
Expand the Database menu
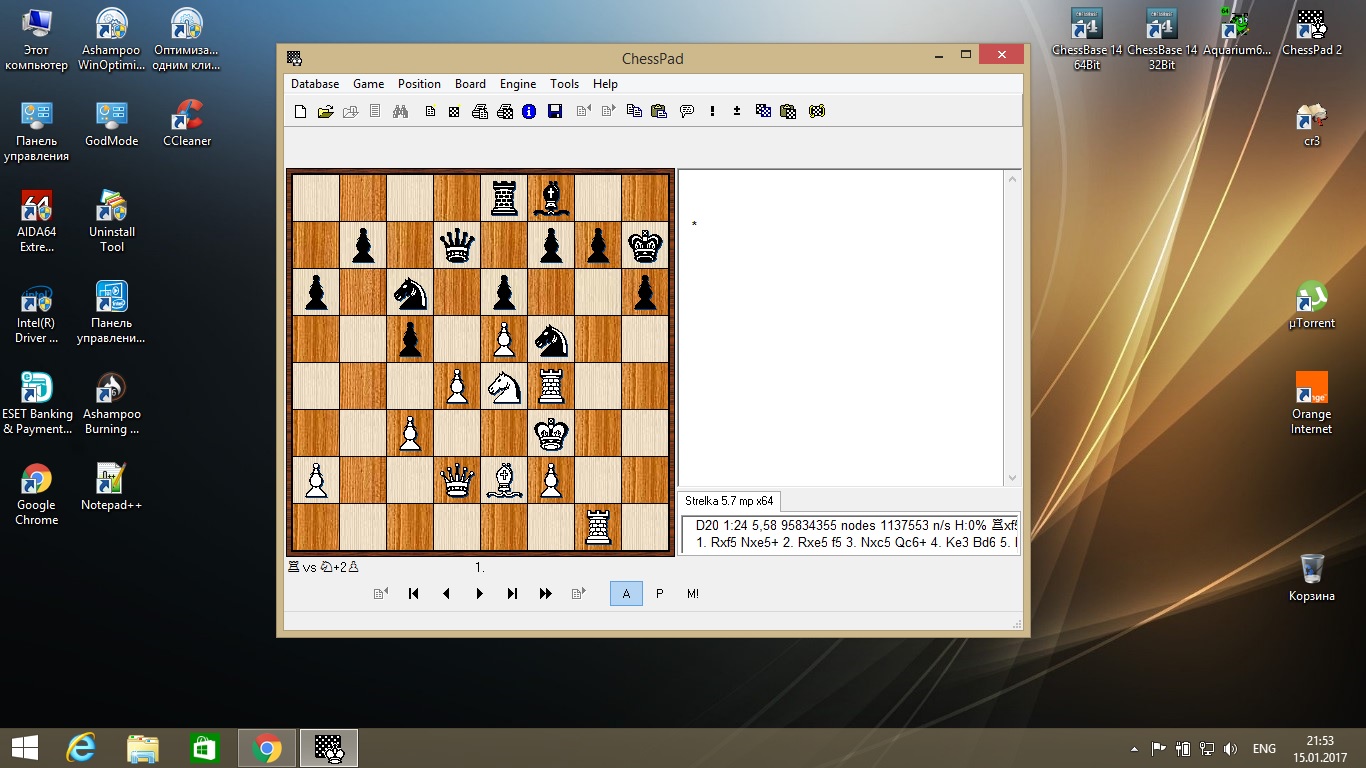coord(315,84)
